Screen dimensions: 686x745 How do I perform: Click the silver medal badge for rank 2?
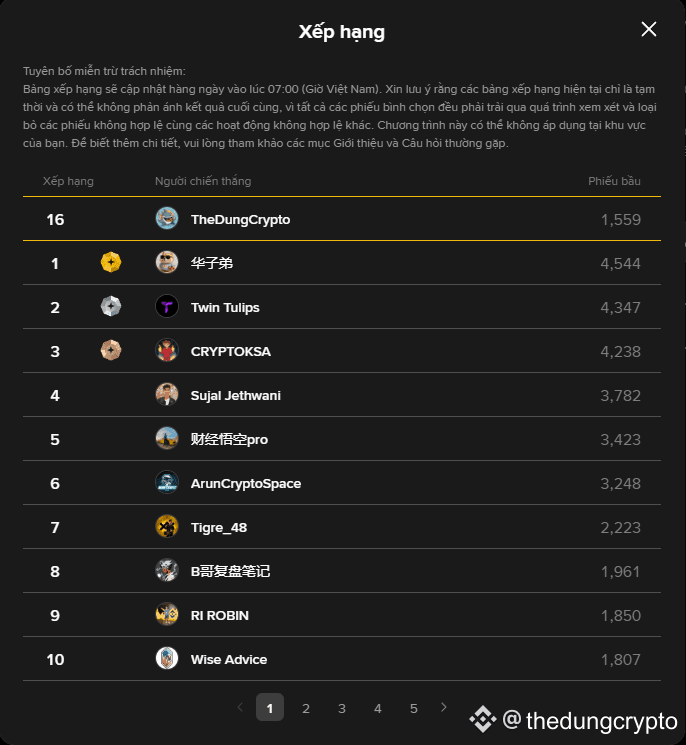coord(111,307)
